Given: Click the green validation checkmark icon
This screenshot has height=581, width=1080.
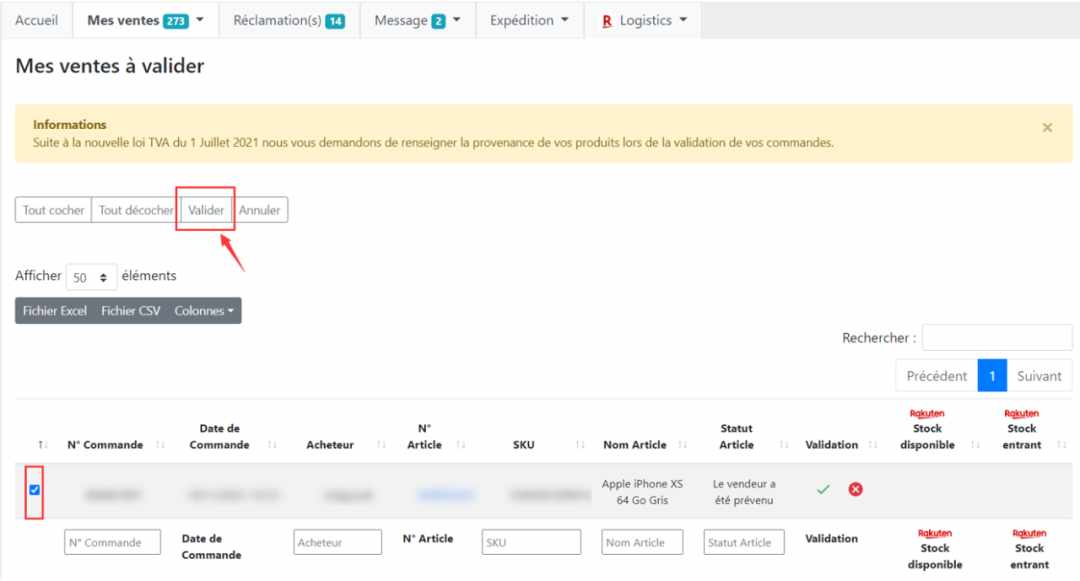Looking at the screenshot, I should 823,489.
